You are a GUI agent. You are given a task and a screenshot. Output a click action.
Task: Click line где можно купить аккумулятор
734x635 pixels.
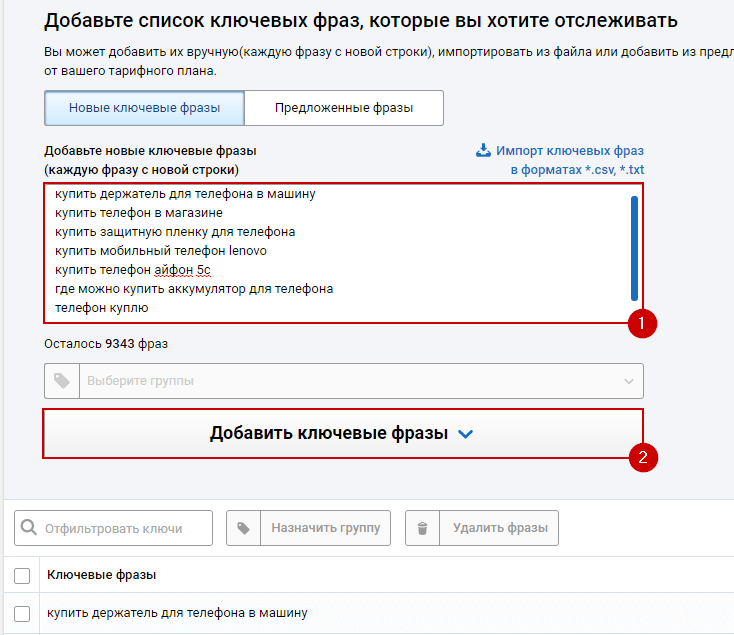pos(194,289)
